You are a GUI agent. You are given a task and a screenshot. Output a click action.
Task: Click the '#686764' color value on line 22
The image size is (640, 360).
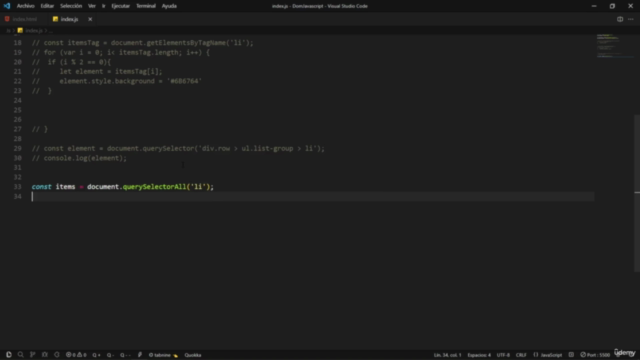tap(184, 81)
